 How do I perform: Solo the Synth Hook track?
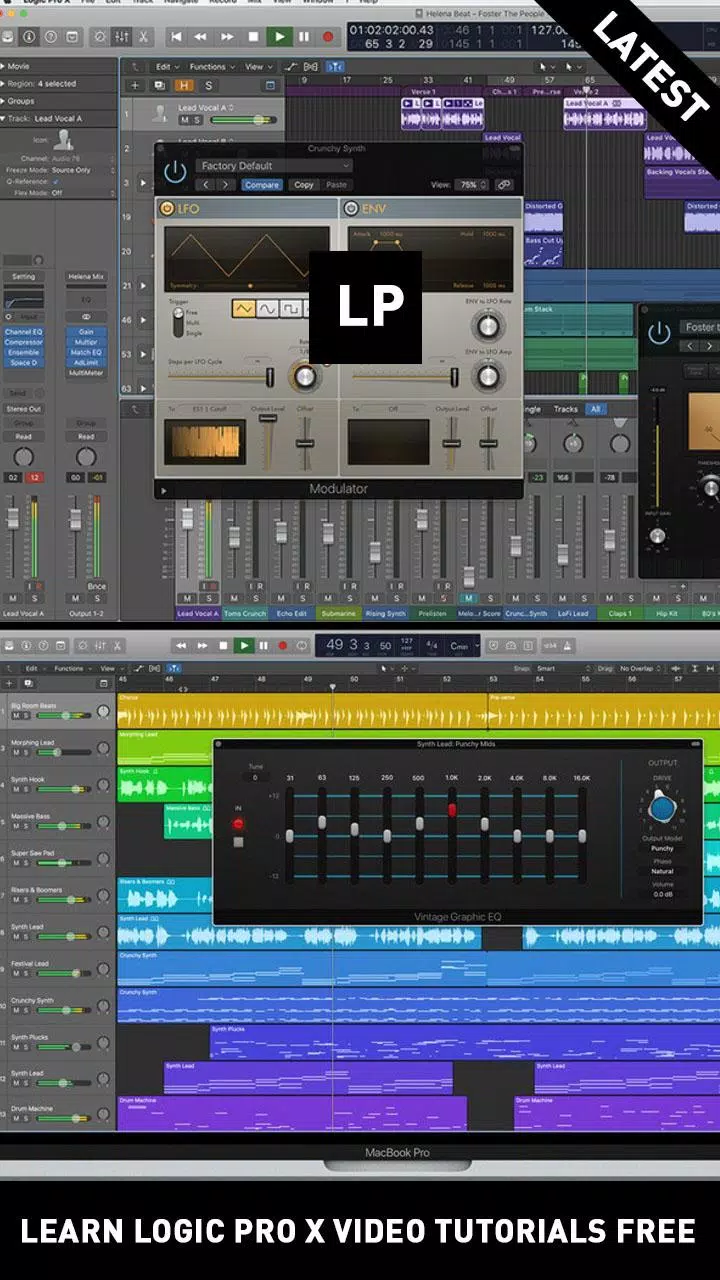point(27,790)
